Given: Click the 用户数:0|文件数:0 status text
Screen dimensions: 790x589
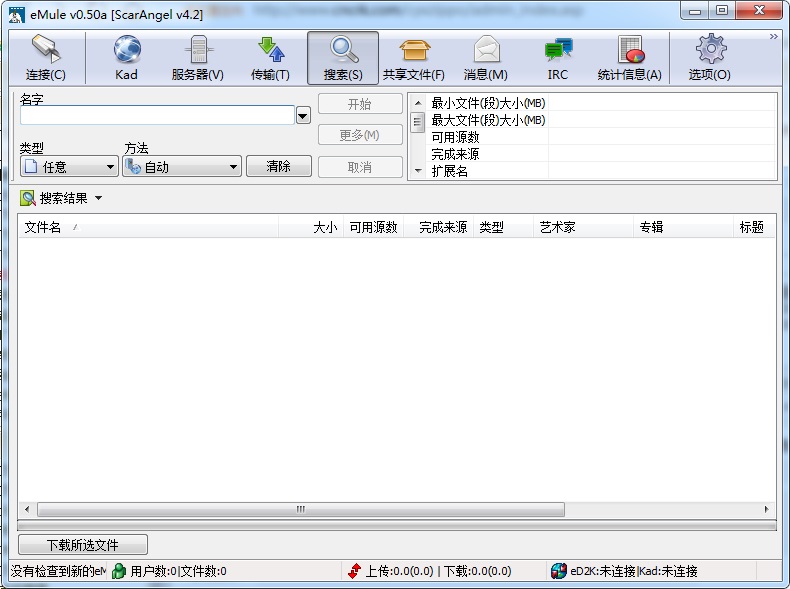Looking at the screenshot, I should tap(178, 571).
